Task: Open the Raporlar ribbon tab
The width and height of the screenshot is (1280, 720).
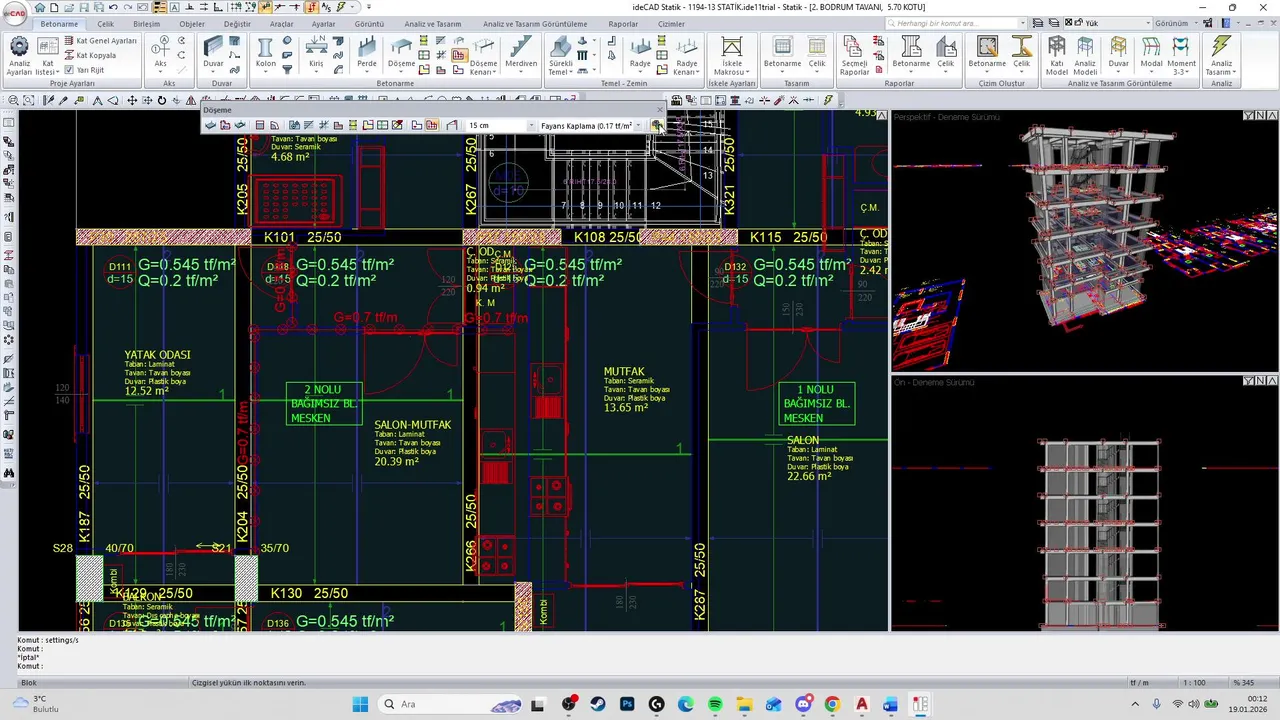Action: click(x=623, y=24)
